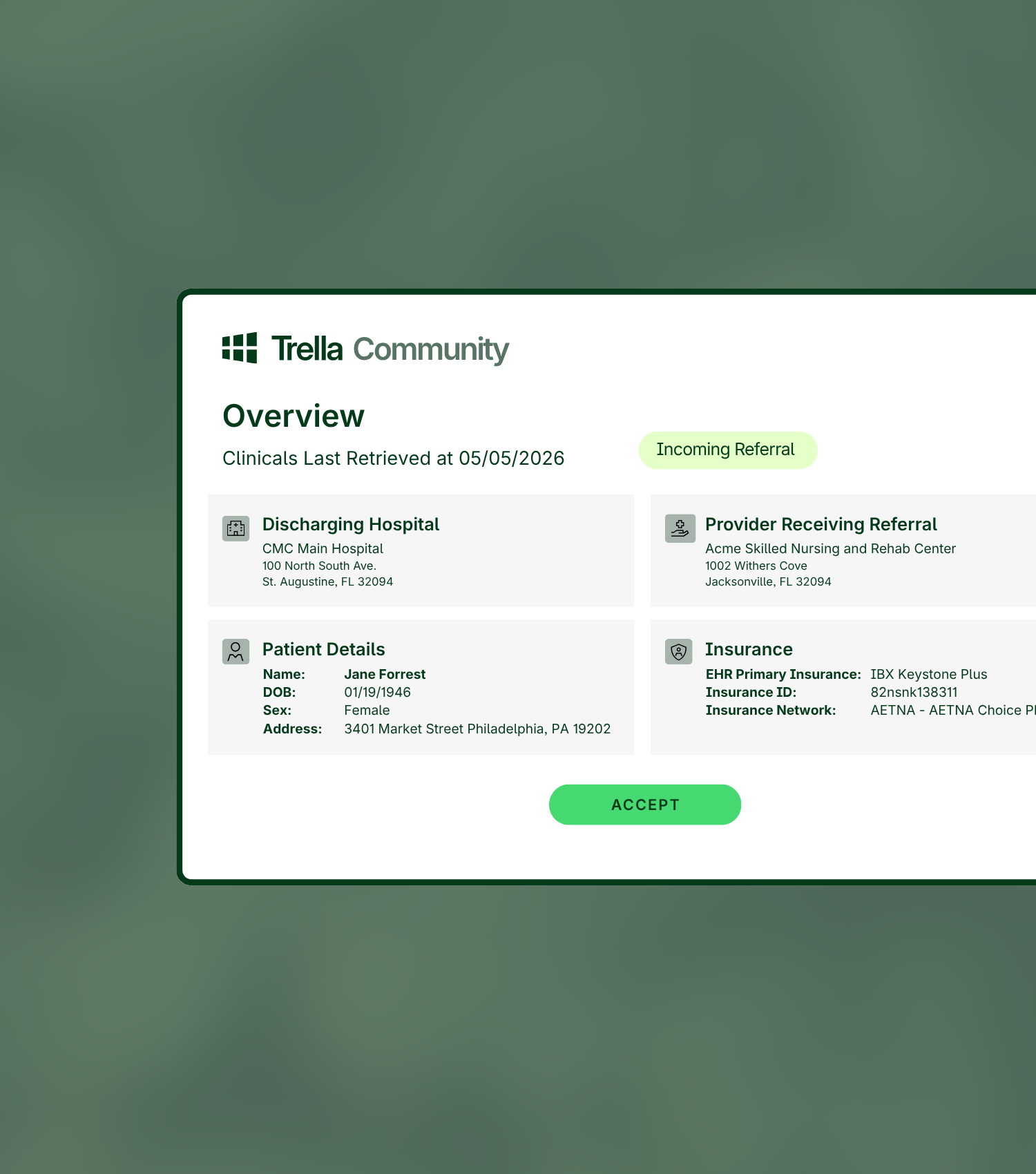
Task: Click patient address 3401 Market Street Philadelphia
Action: (x=477, y=729)
